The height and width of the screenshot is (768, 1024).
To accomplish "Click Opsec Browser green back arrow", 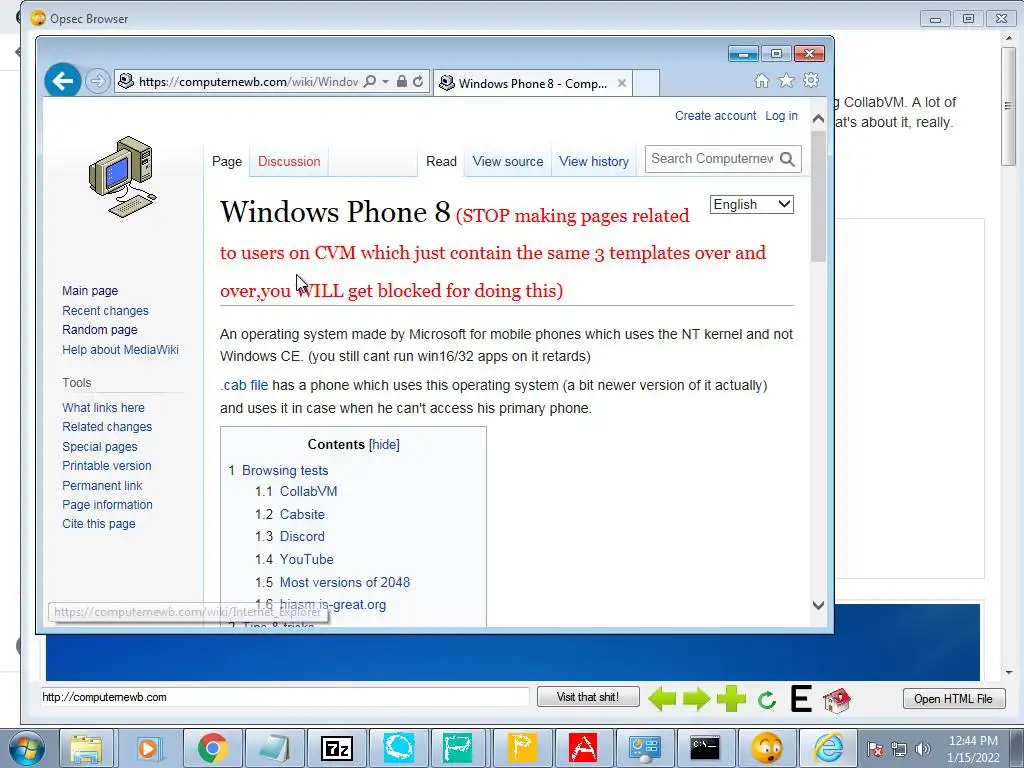I will (662, 699).
